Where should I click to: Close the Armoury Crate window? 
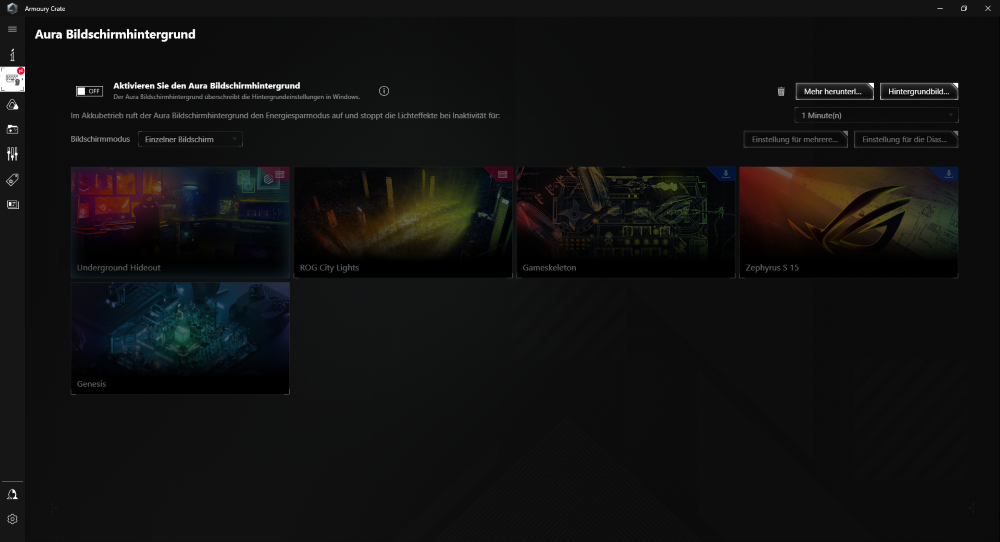click(987, 8)
